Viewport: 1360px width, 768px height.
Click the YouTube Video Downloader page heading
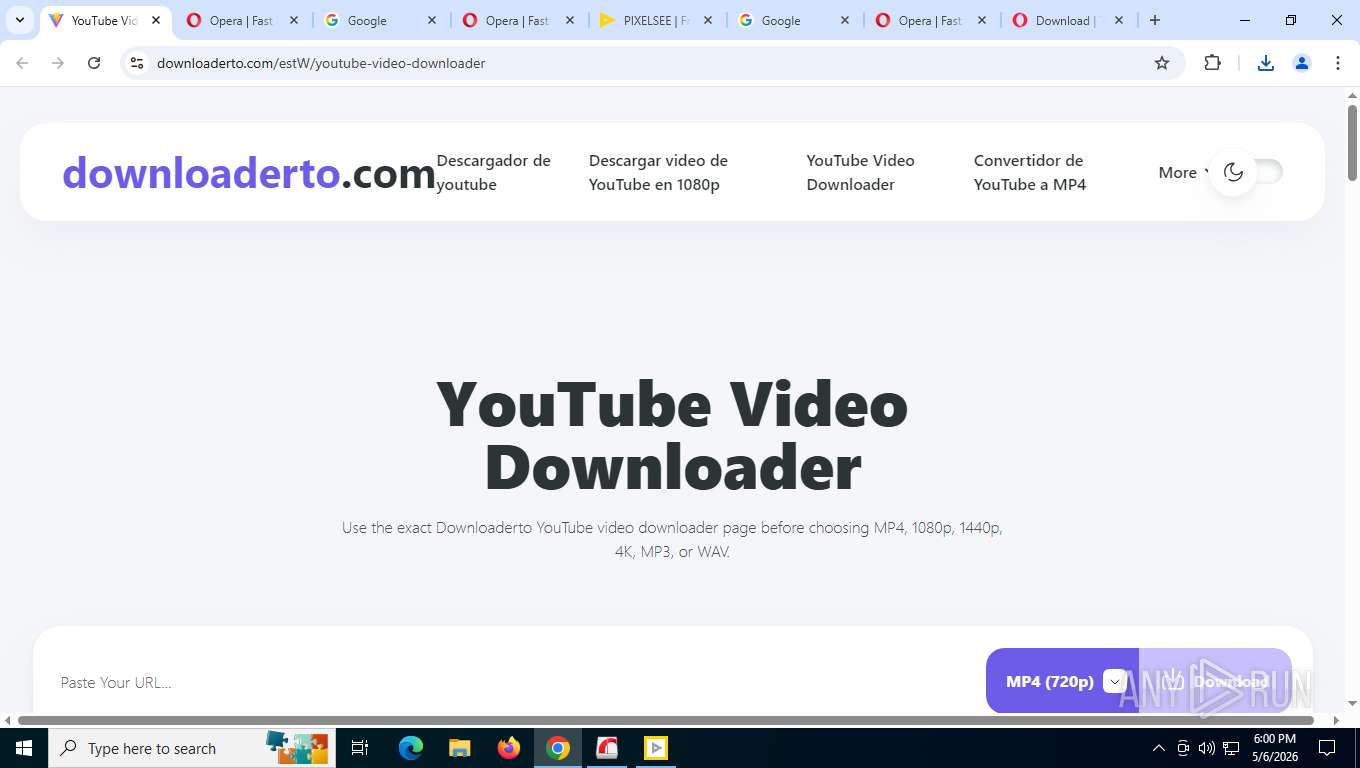click(672, 435)
